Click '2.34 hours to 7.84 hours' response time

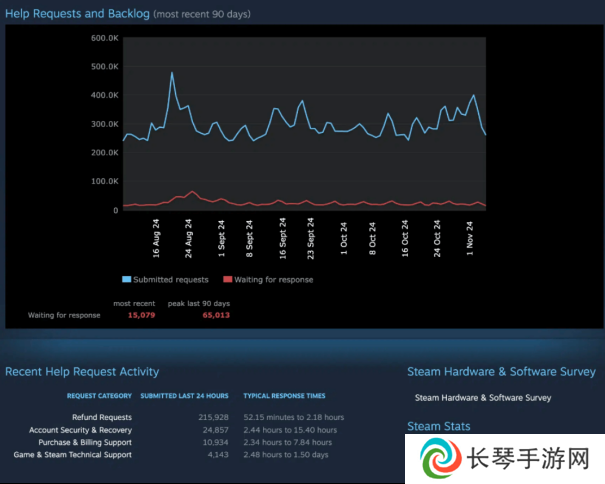(x=288, y=442)
